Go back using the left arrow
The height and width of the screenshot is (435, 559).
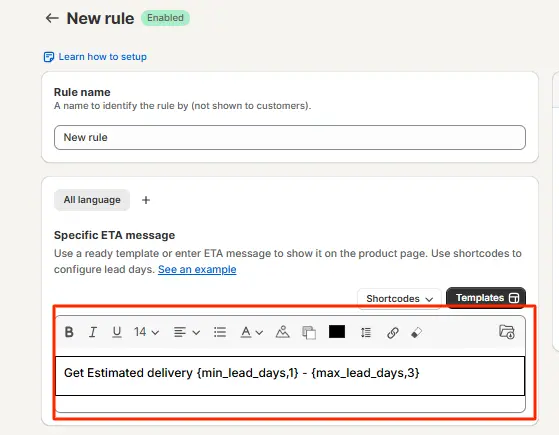(x=52, y=18)
